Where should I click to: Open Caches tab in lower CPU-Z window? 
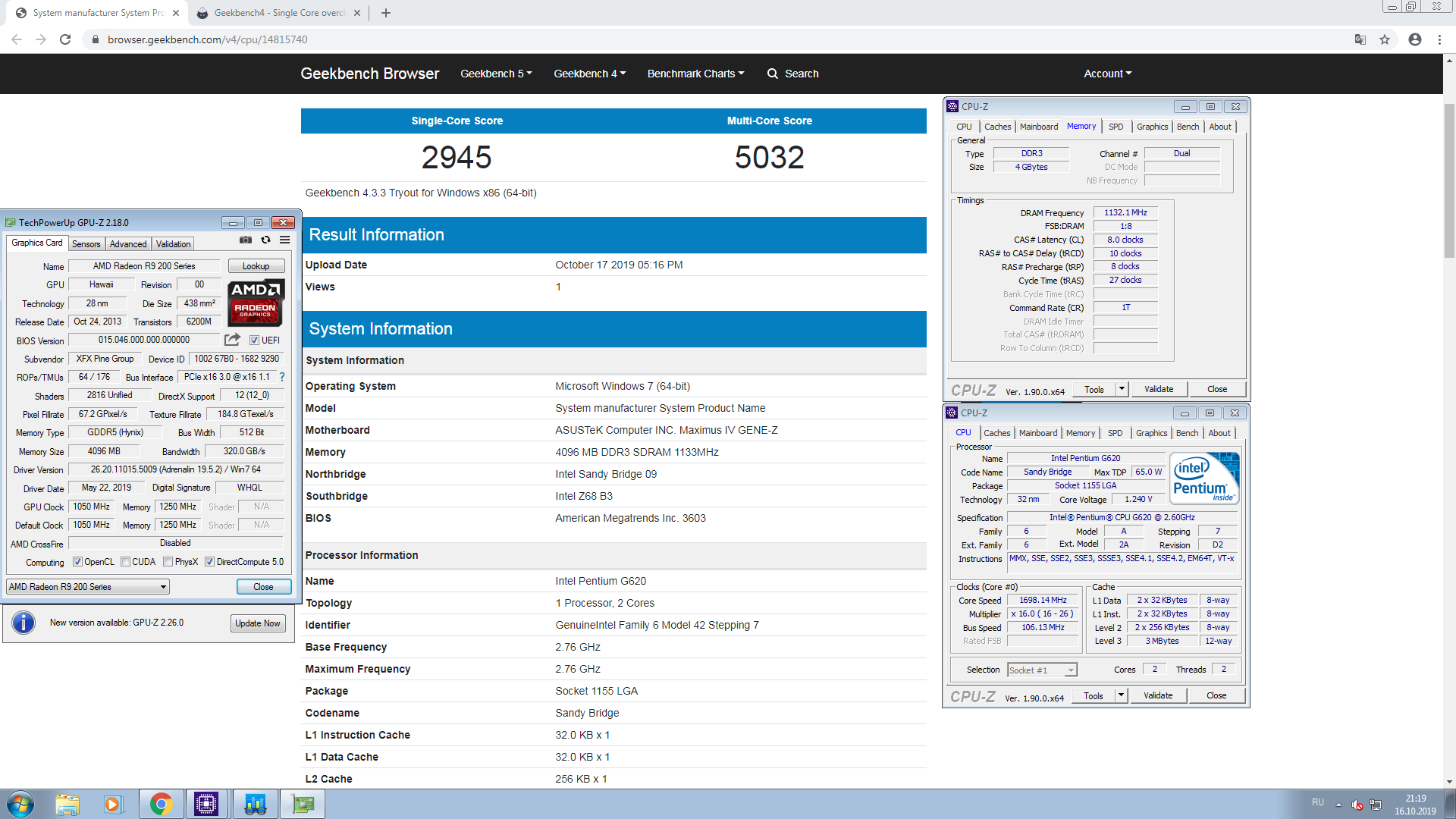[x=997, y=433]
